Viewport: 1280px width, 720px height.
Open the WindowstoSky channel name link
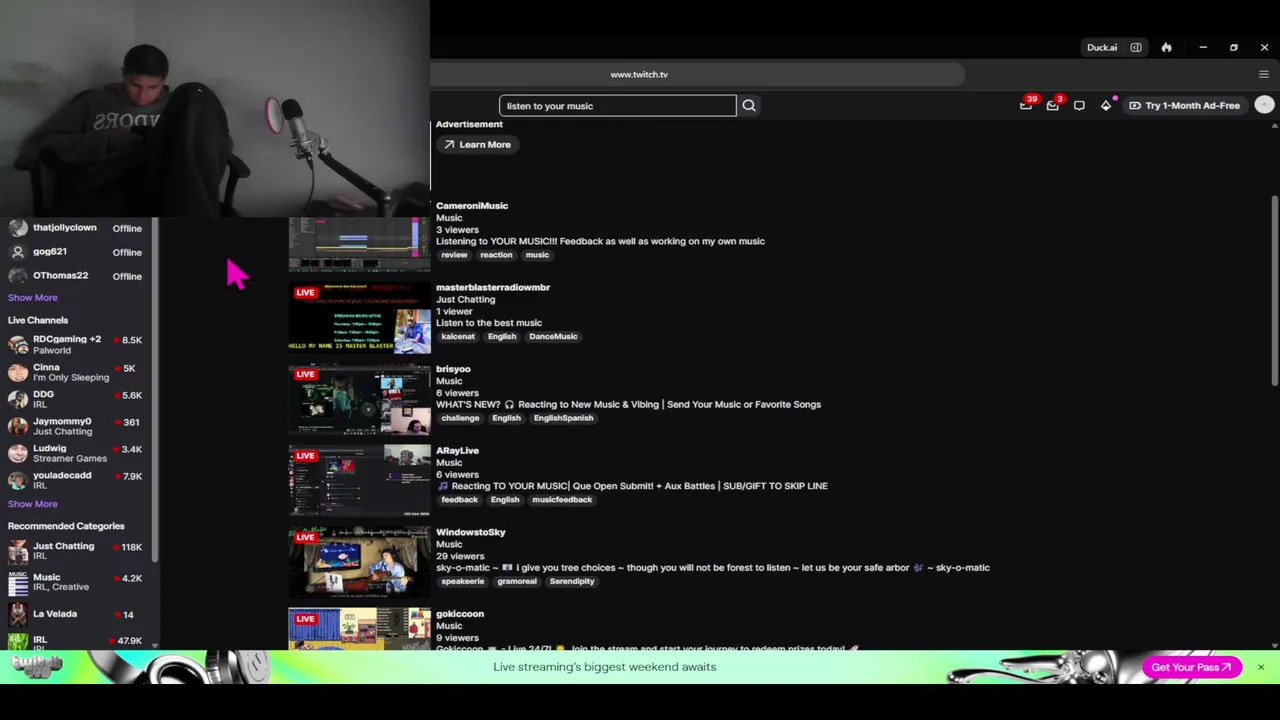point(471,532)
